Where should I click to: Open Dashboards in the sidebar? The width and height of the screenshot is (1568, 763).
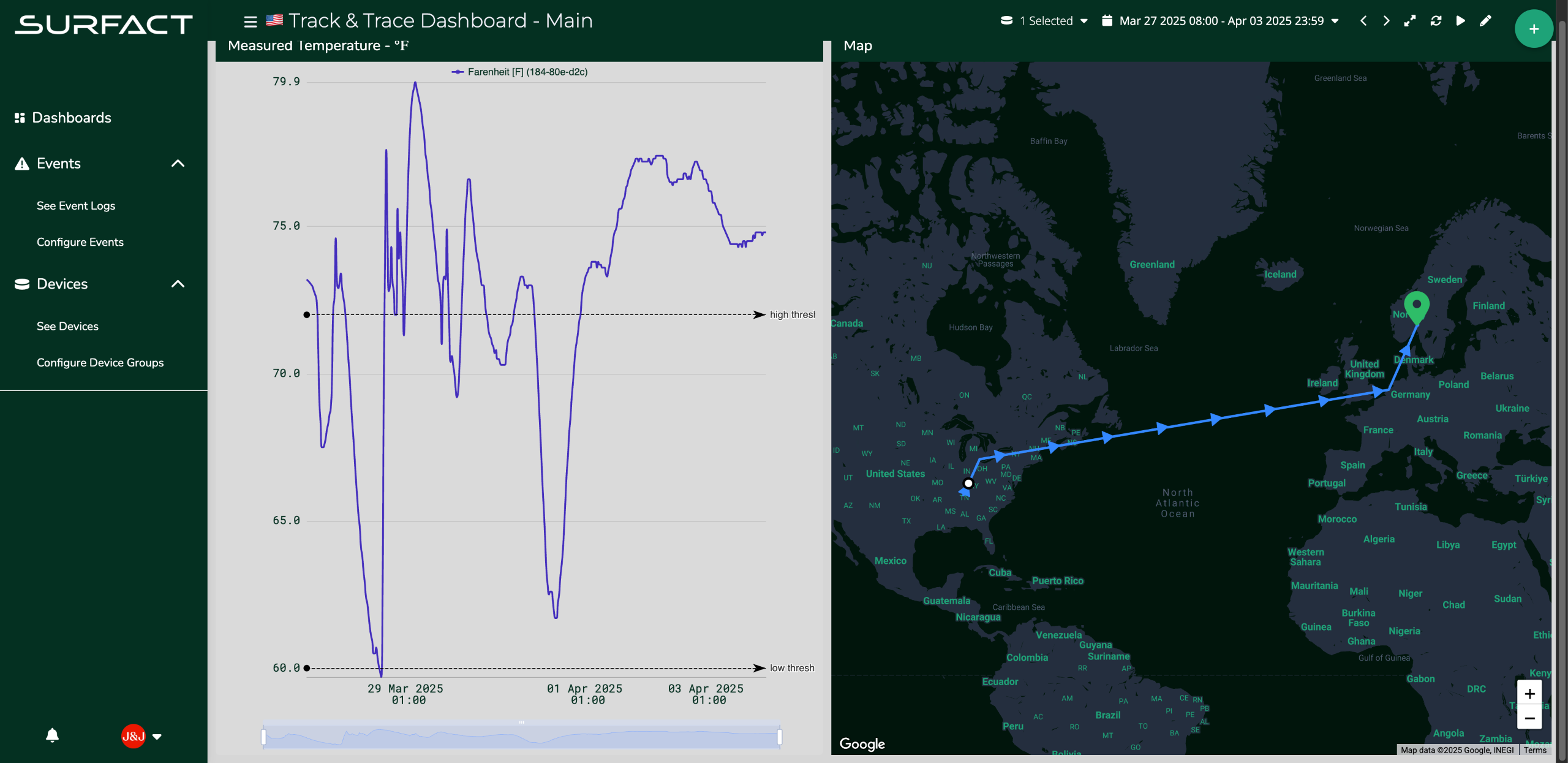(x=71, y=118)
